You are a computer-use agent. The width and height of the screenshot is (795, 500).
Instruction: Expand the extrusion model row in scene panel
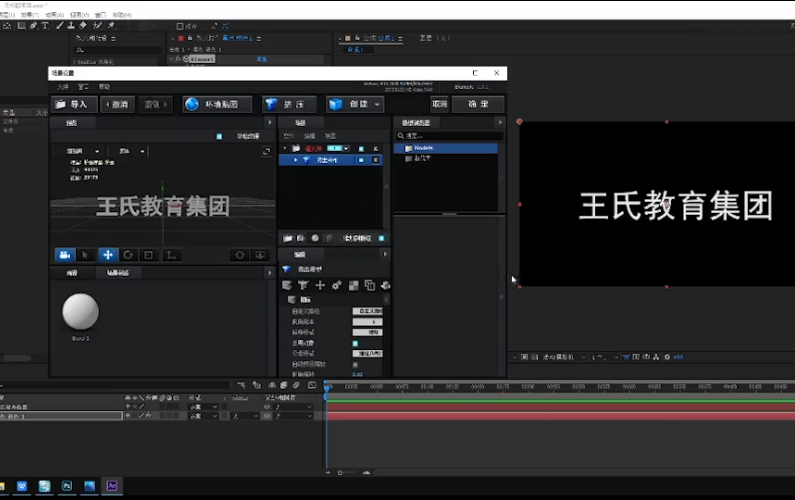pyautogui.click(x=295, y=160)
